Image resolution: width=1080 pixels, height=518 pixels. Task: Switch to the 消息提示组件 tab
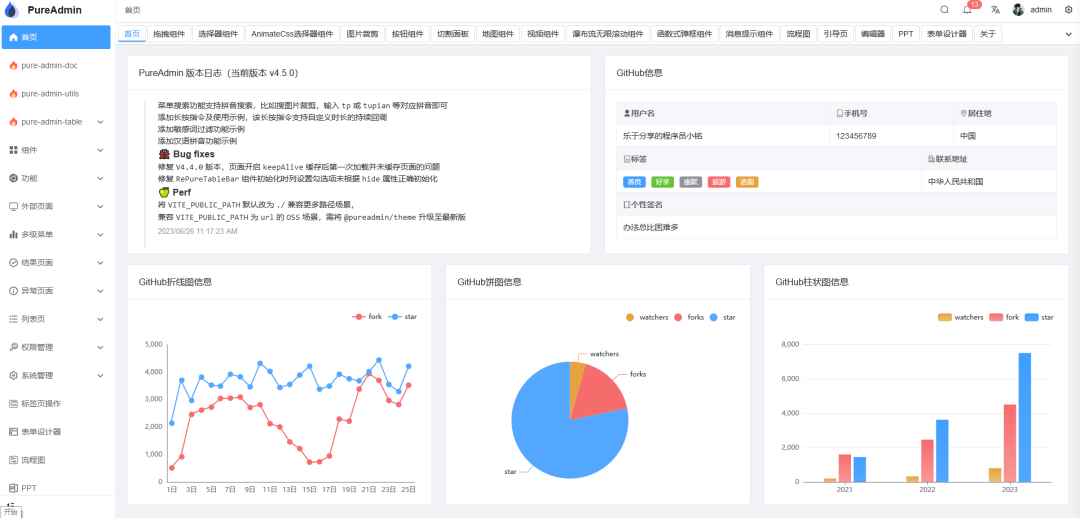[x=749, y=34]
